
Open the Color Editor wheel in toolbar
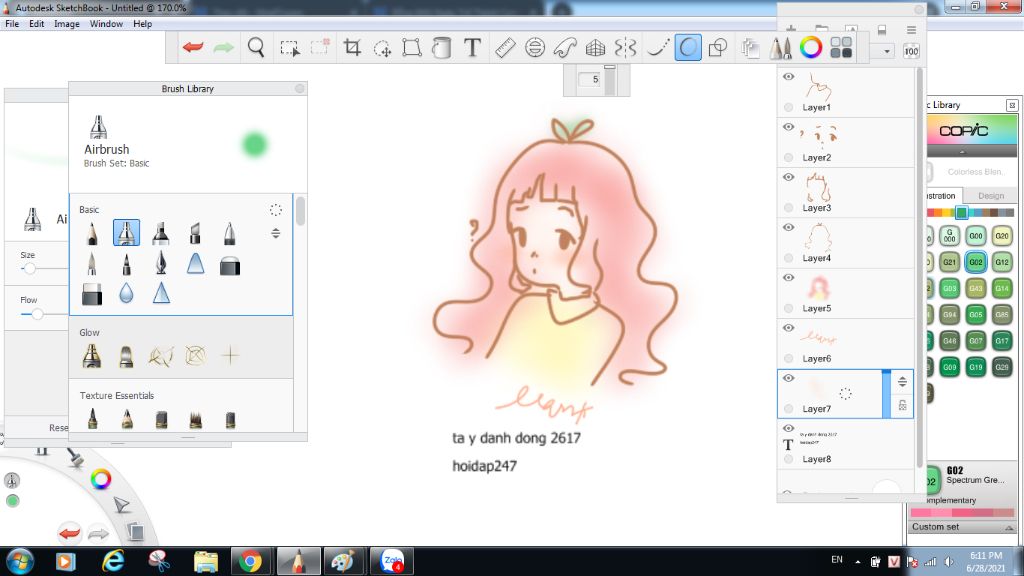[x=811, y=48]
